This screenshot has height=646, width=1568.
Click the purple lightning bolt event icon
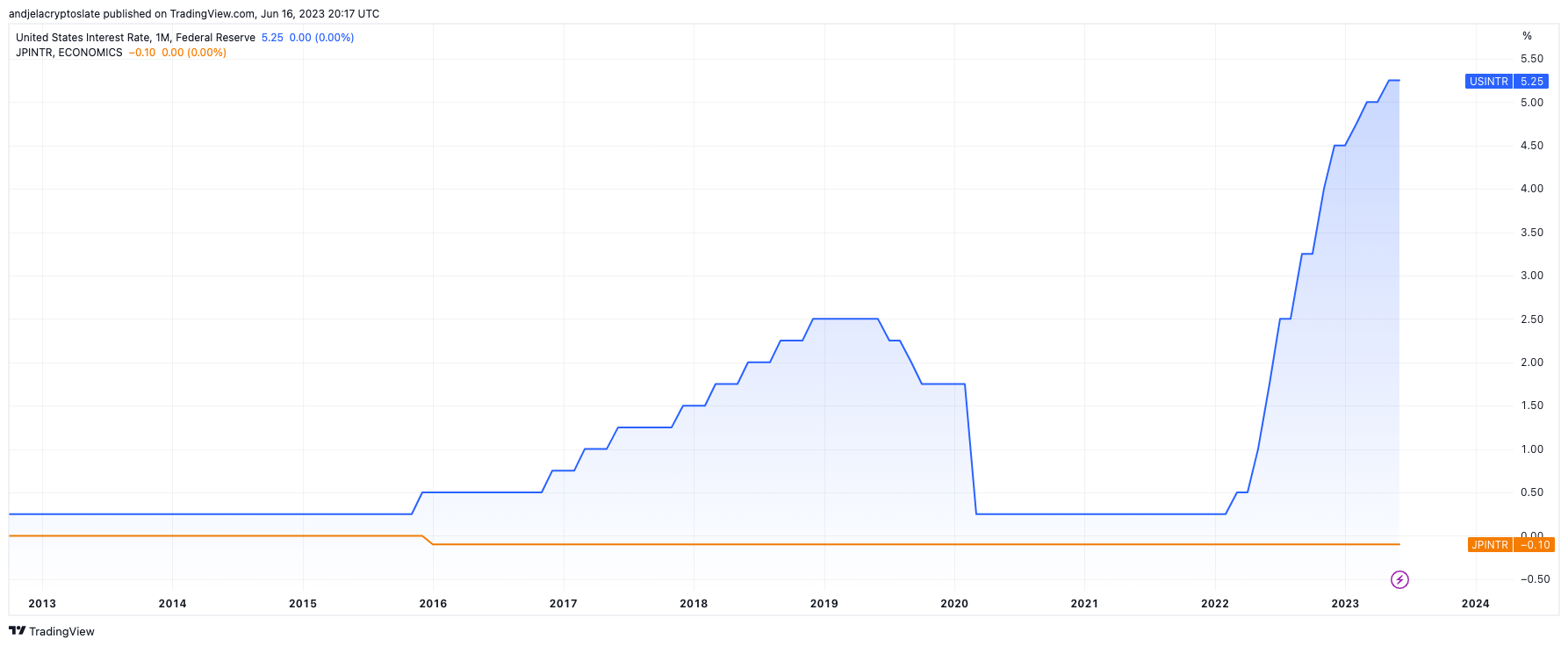(x=1399, y=579)
